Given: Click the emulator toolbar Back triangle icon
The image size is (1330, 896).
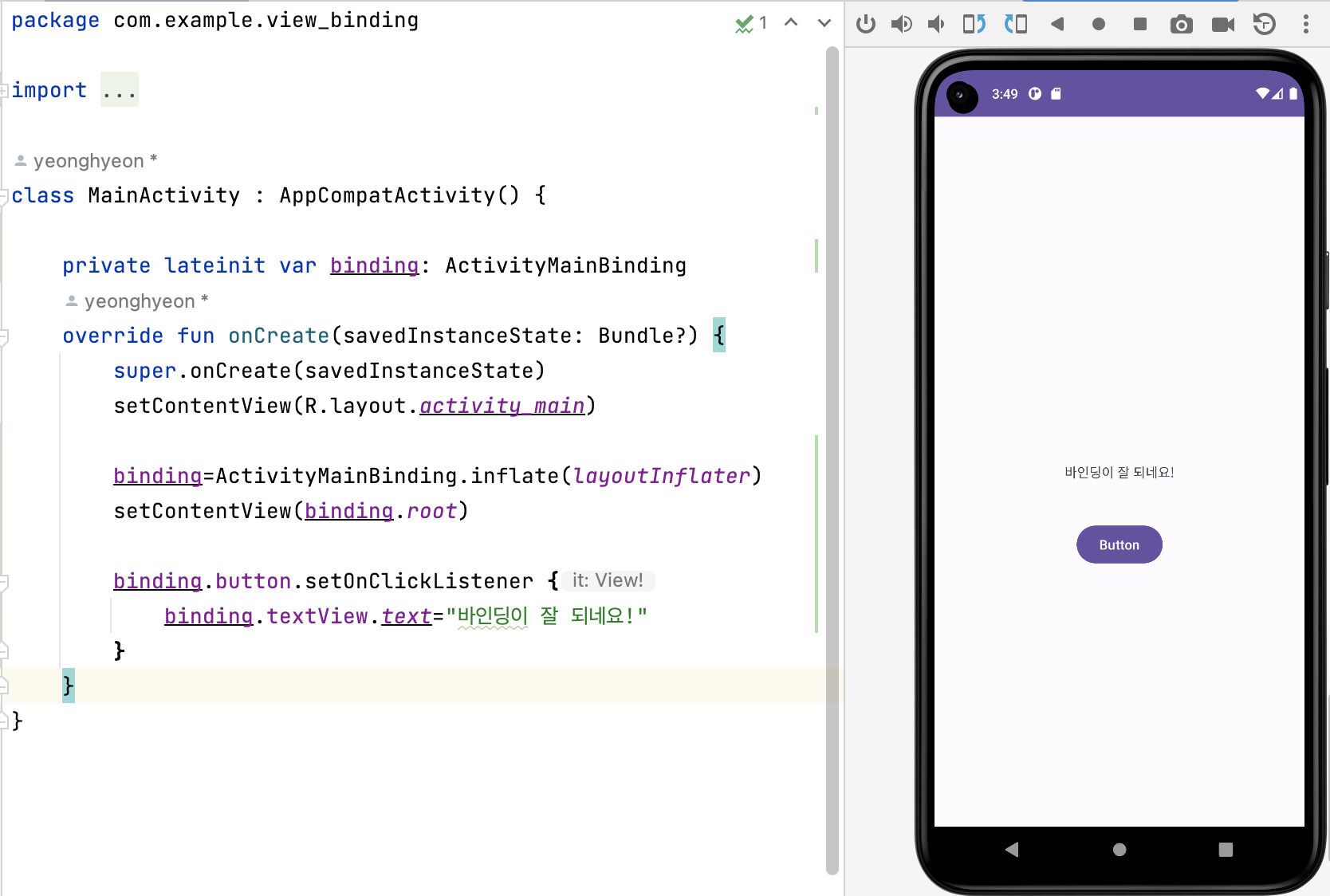Looking at the screenshot, I should click(x=1057, y=24).
